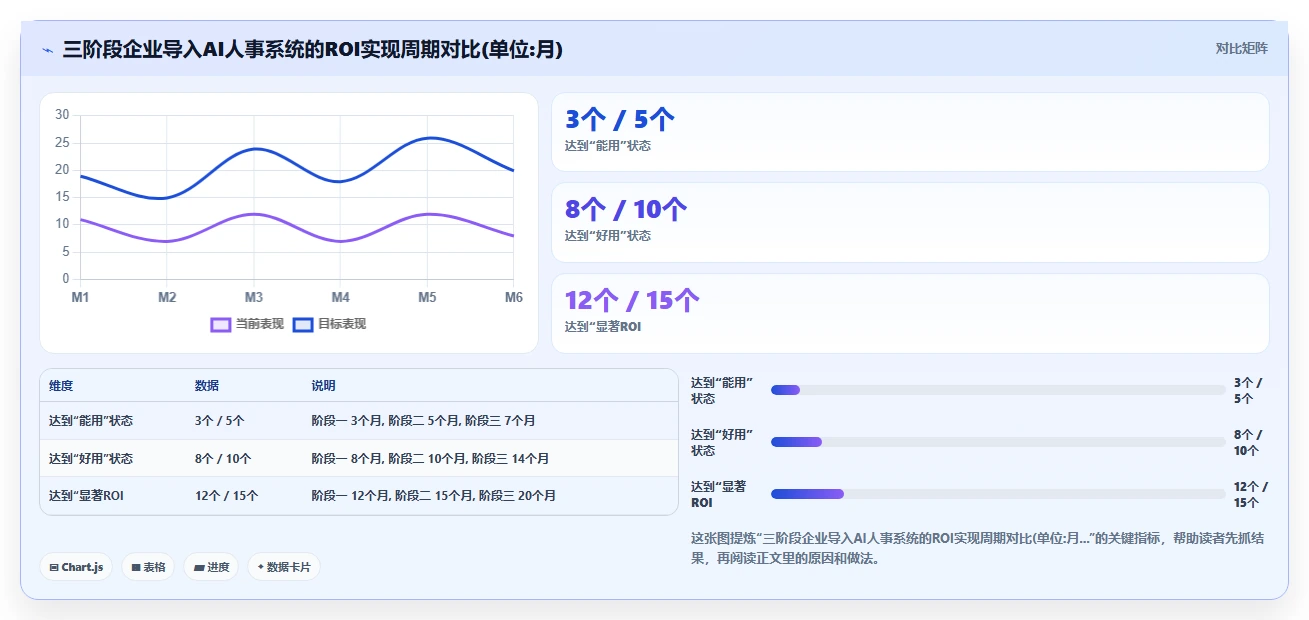Click table cell 12个 / 15个

coord(227,495)
